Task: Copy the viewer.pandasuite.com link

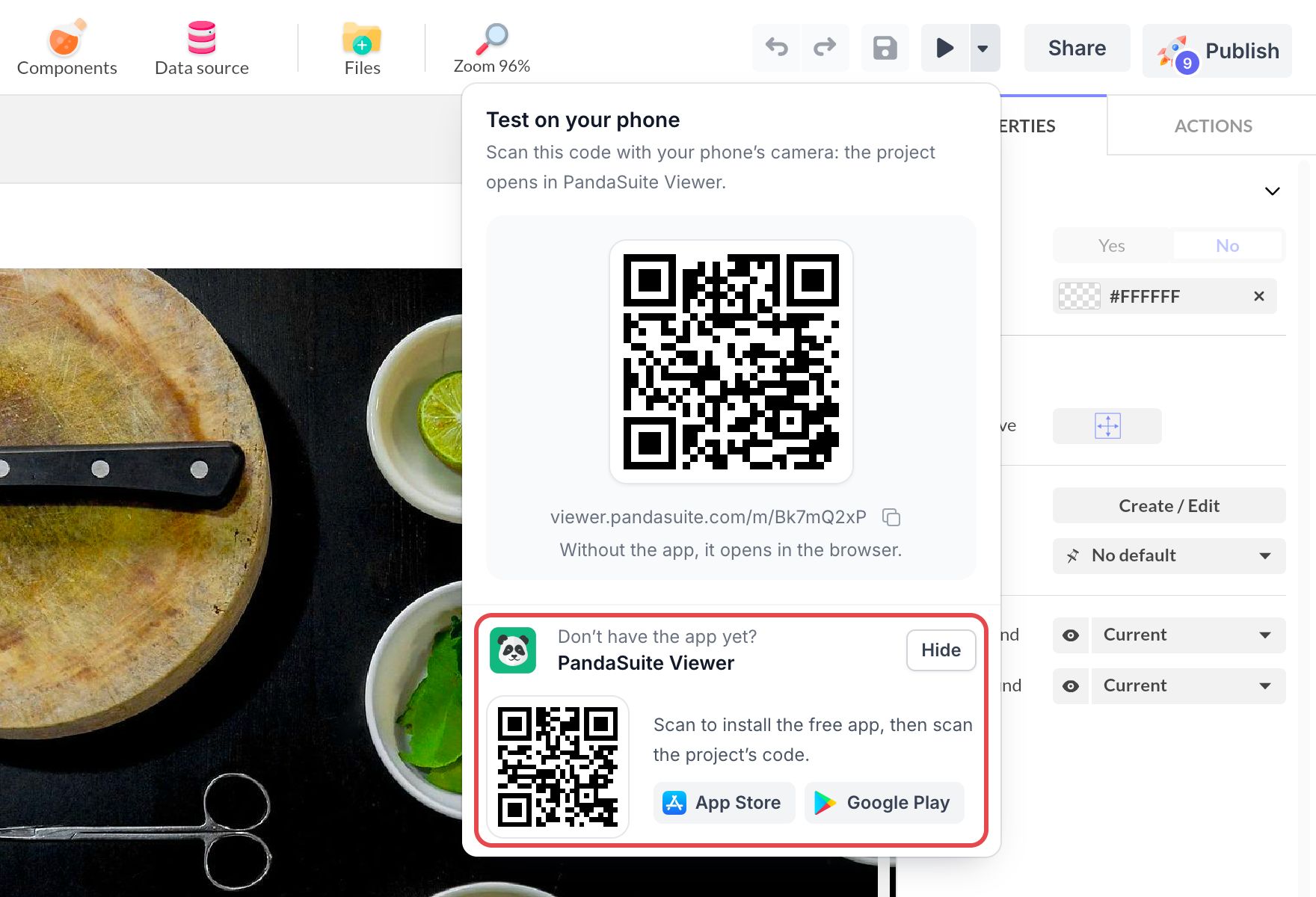Action: click(891, 517)
